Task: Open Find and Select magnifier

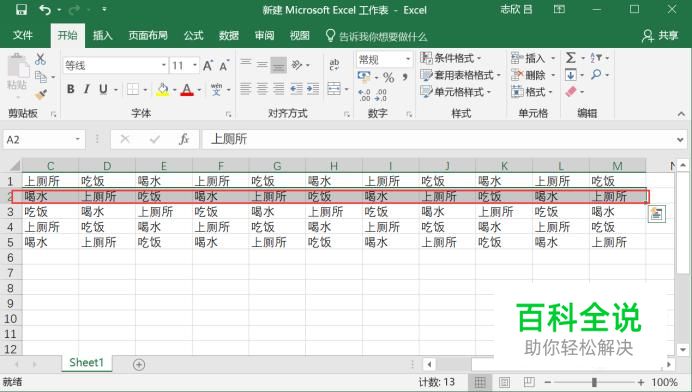Action: [596, 75]
